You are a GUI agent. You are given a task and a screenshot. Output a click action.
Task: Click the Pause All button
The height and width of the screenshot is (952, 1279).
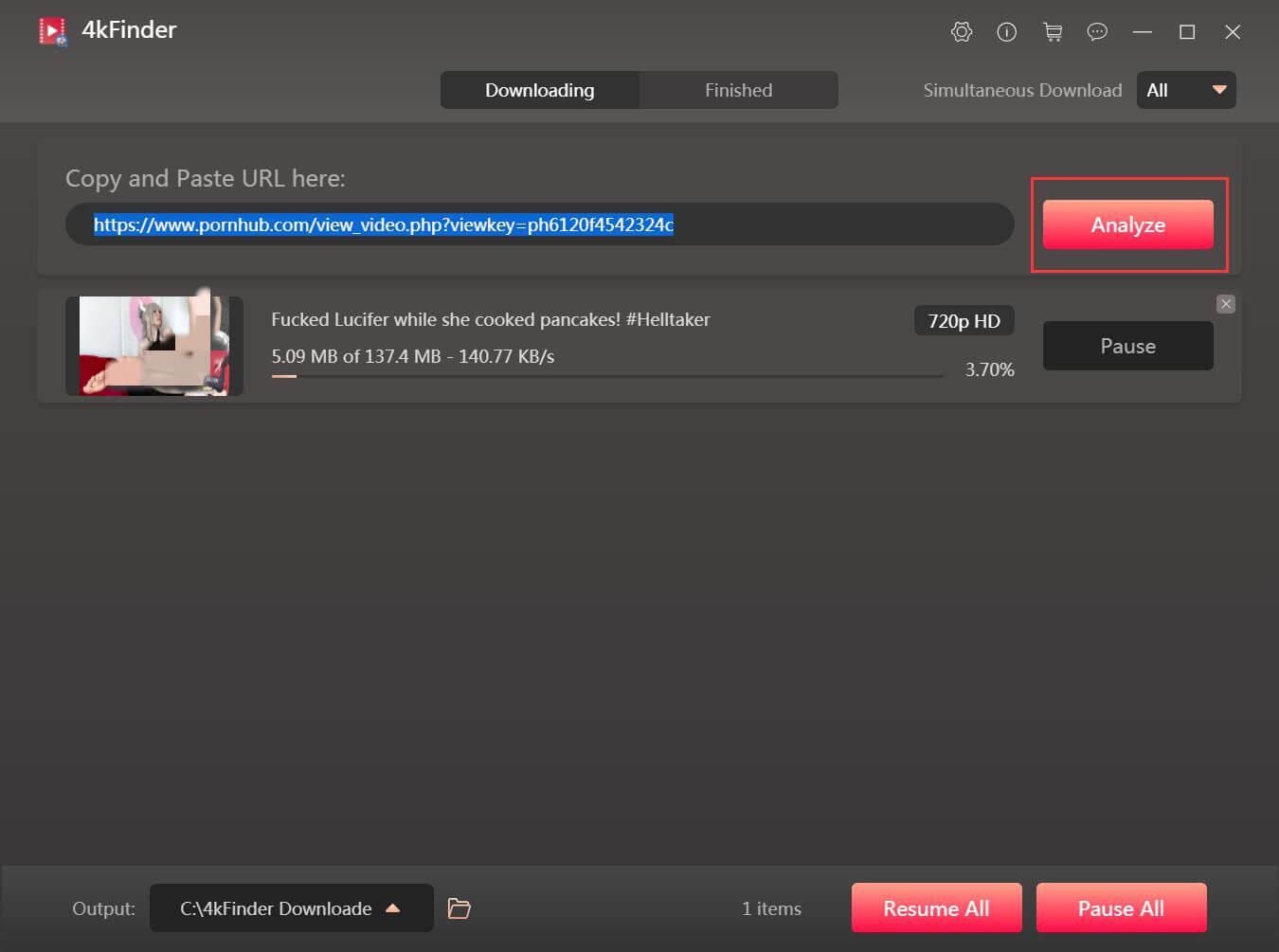[x=1122, y=908]
